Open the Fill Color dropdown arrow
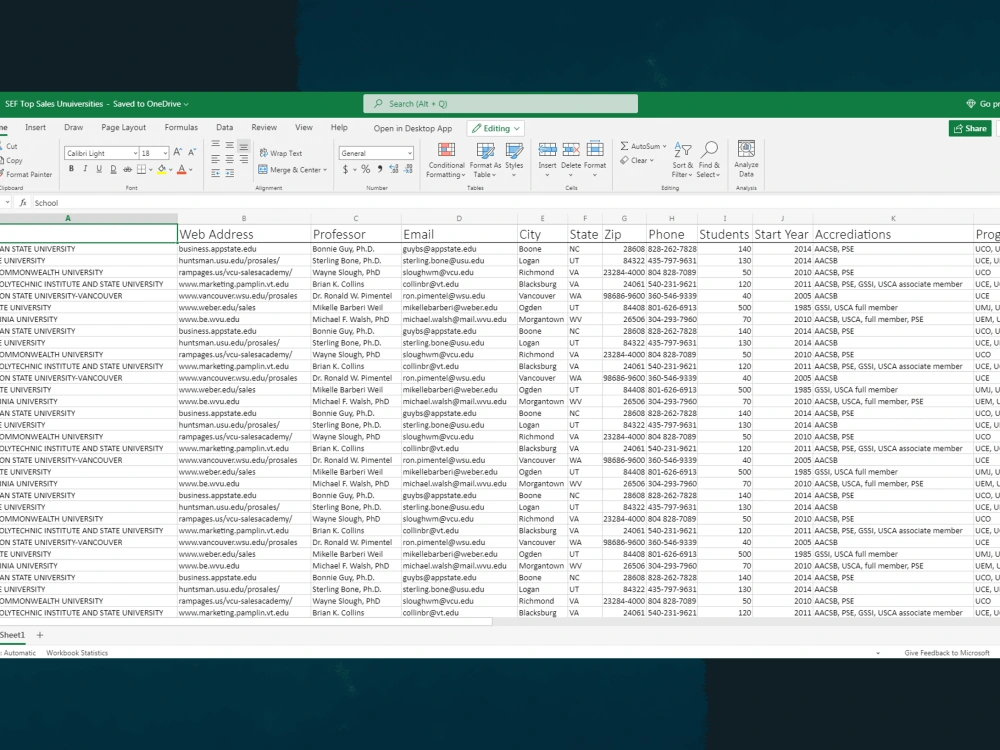Screen dimensions: 1000x750 [170, 170]
